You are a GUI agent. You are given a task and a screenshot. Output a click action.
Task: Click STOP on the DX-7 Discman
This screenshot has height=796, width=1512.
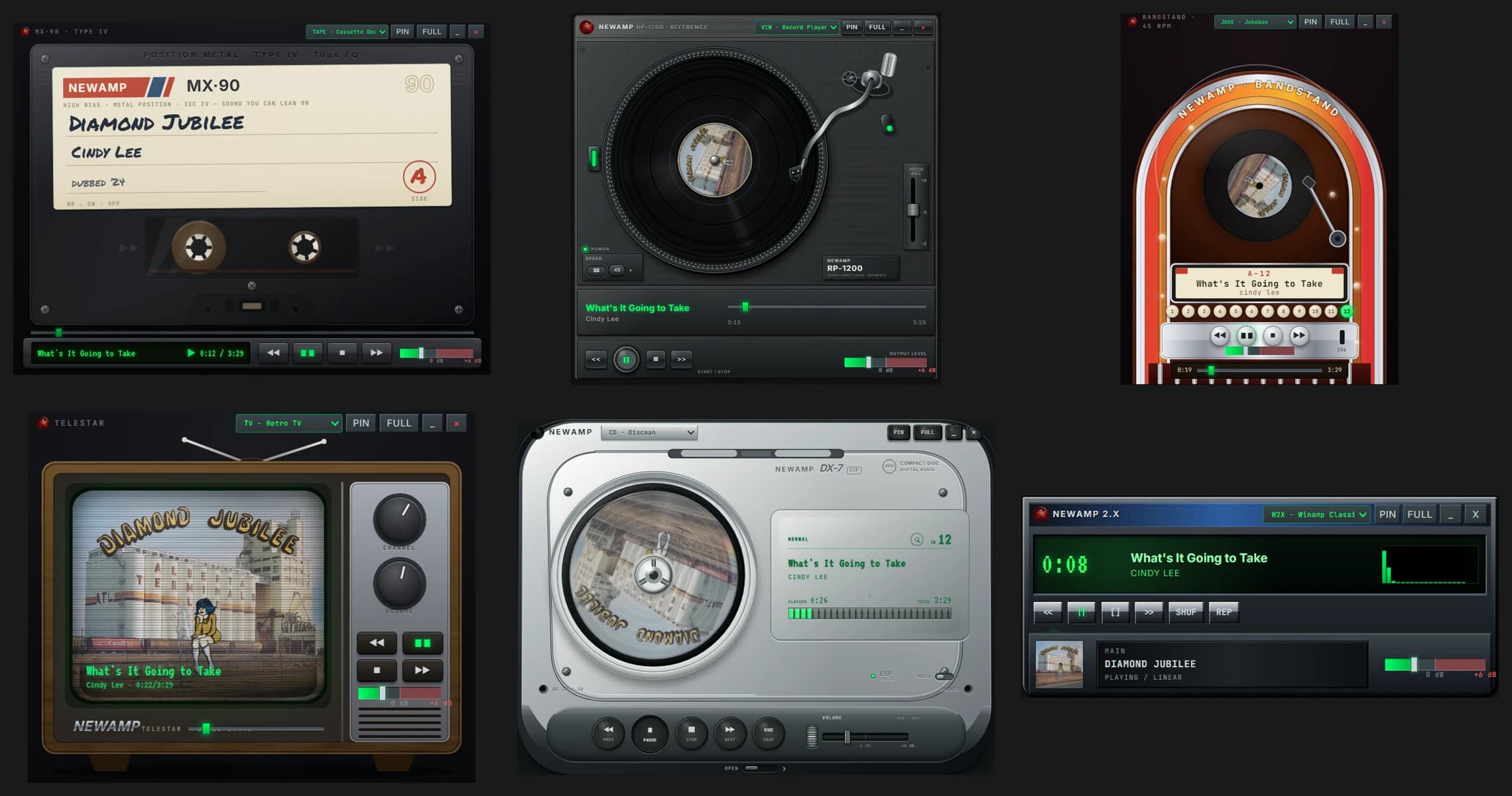tap(691, 733)
